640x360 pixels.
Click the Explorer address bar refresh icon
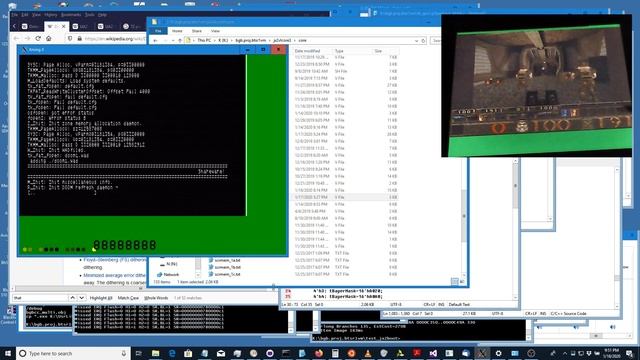tap(423, 40)
